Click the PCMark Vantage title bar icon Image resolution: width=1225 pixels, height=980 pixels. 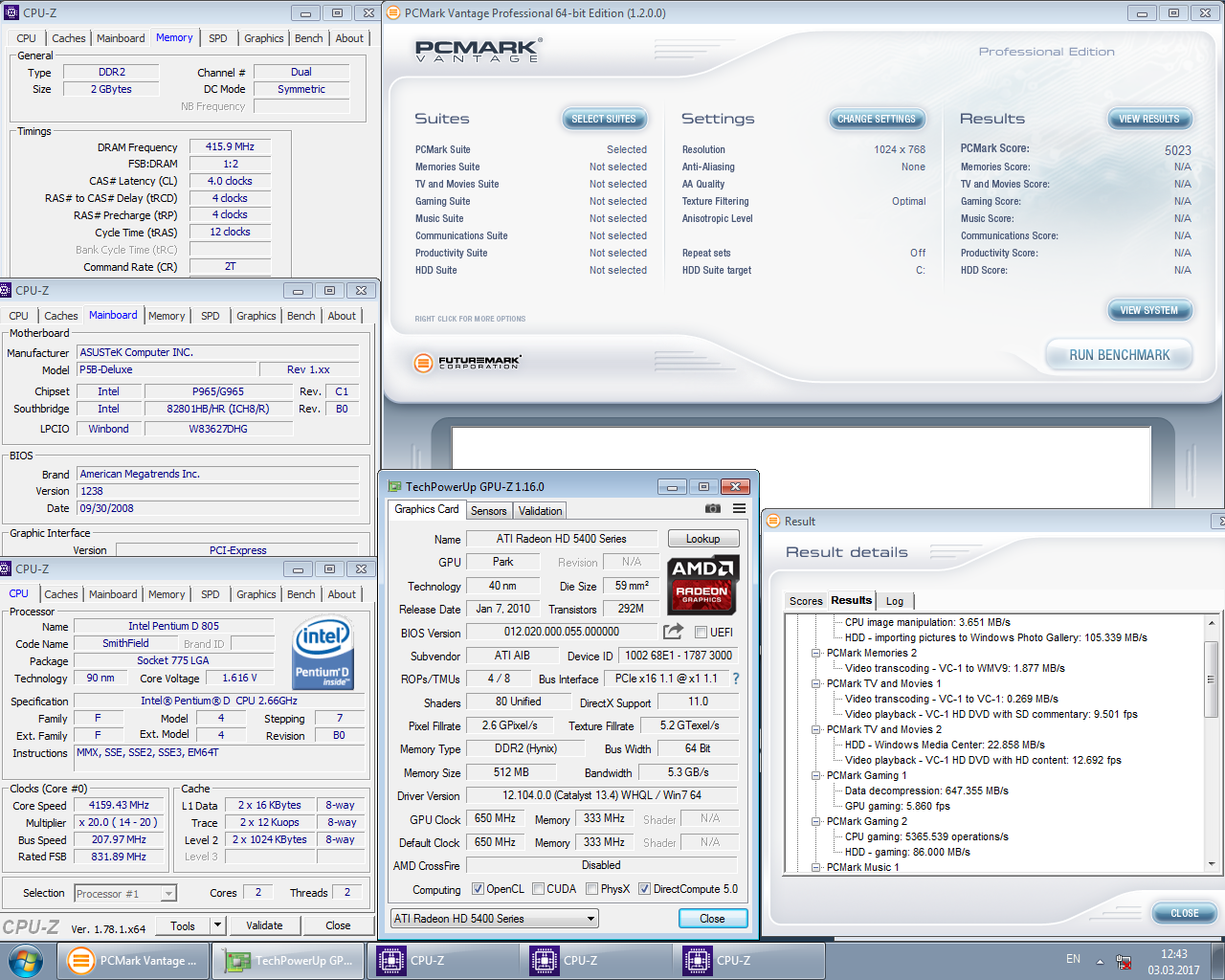[x=393, y=13]
